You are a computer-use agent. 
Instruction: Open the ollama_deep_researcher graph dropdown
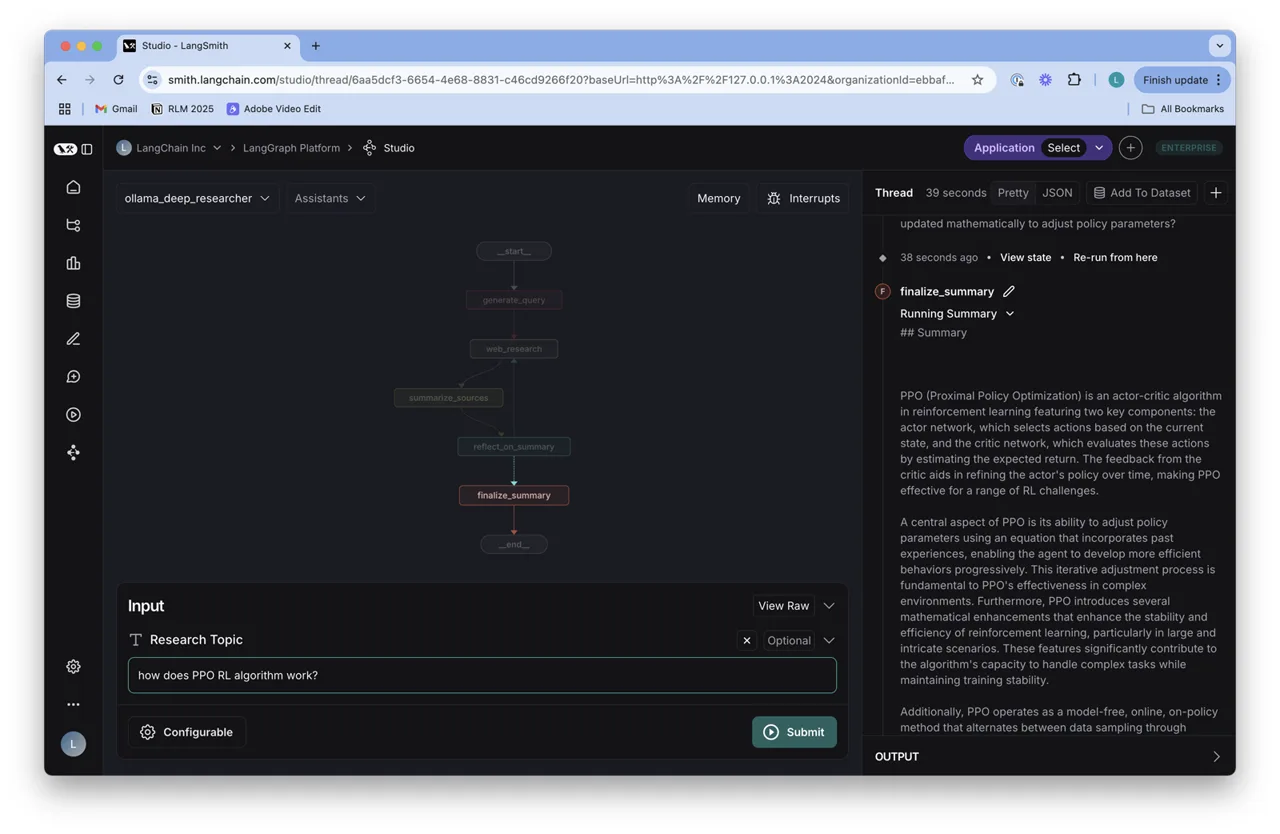pyautogui.click(x=197, y=199)
